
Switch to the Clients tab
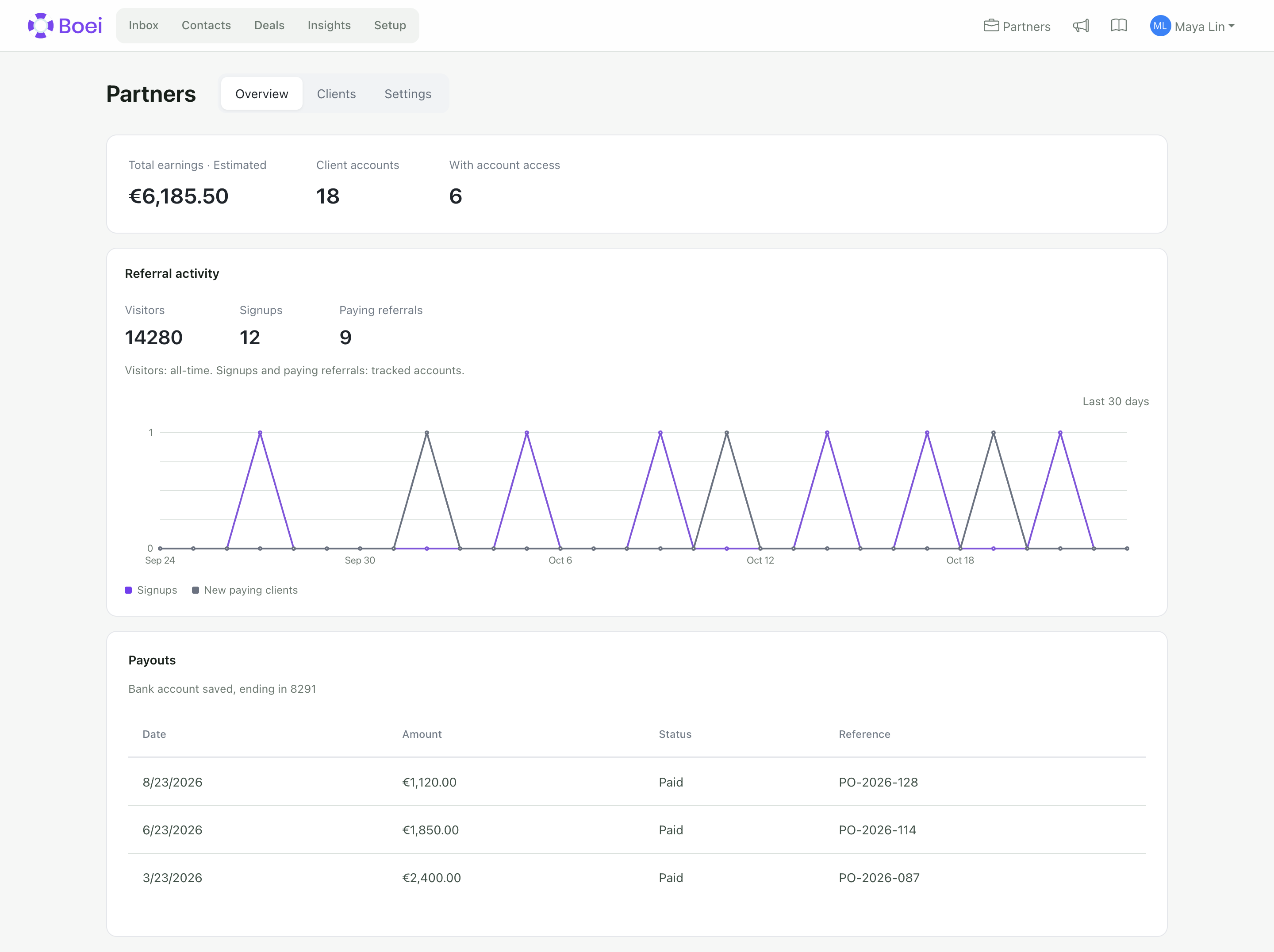click(336, 94)
